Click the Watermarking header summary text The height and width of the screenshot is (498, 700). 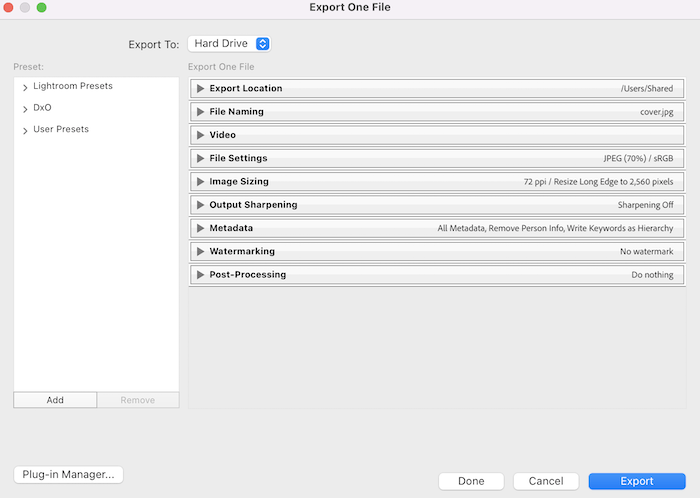coord(646,252)
